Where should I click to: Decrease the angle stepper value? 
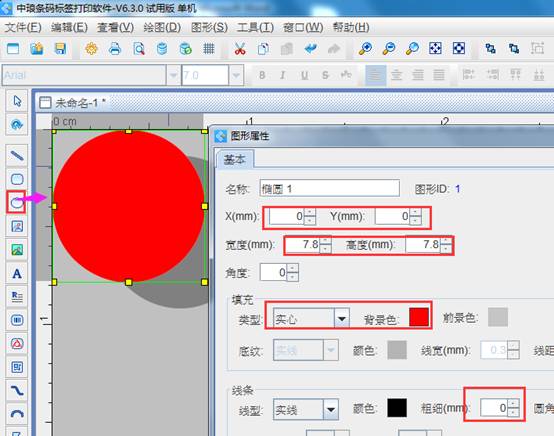[x=293, y=277]
